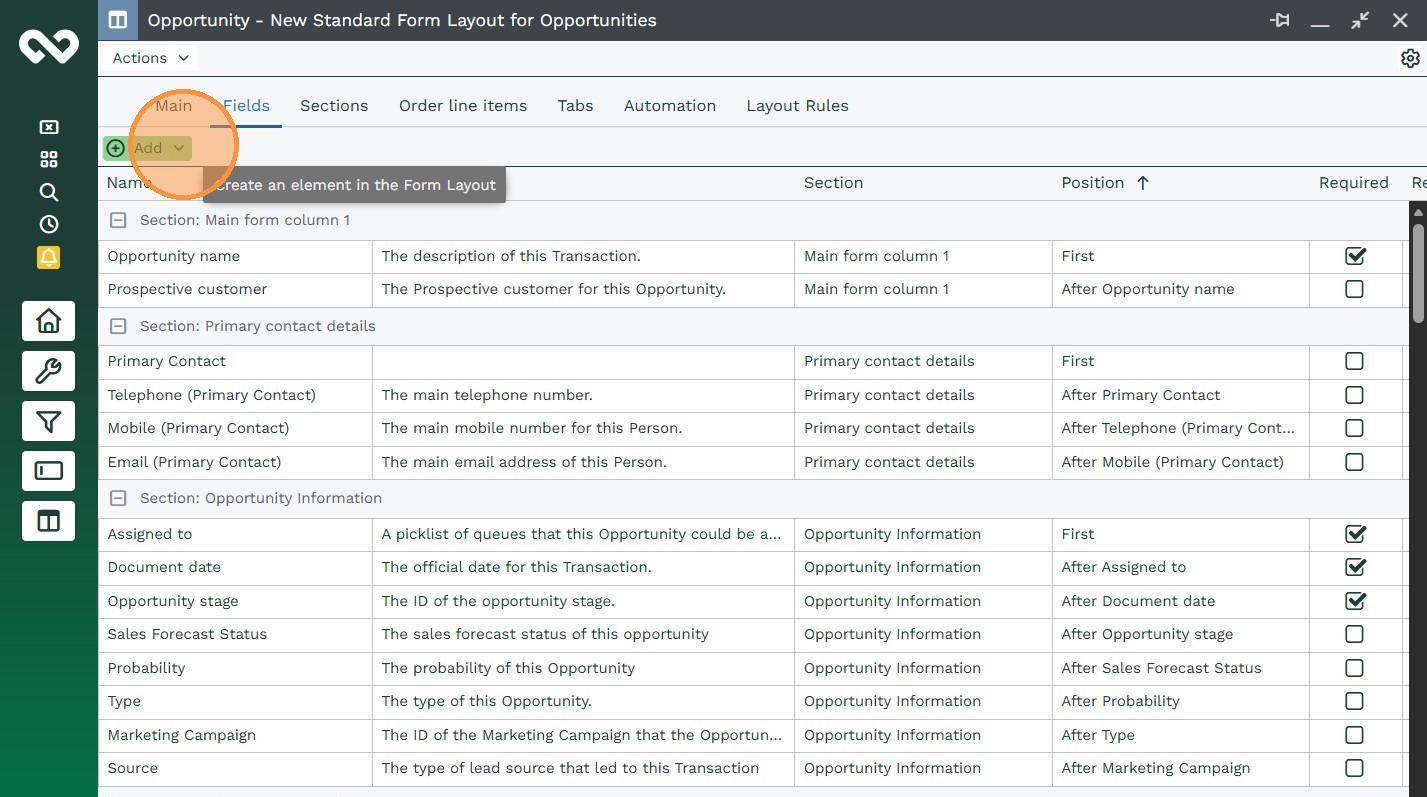Screen dimensions: 1427x797
Task: Open the settings gear icon
Action: pos(1410,59)
